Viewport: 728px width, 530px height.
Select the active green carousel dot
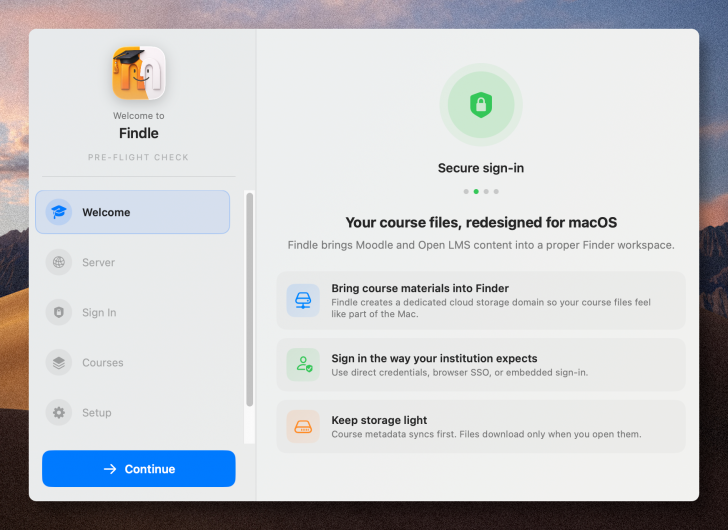[x=476, y=192]
